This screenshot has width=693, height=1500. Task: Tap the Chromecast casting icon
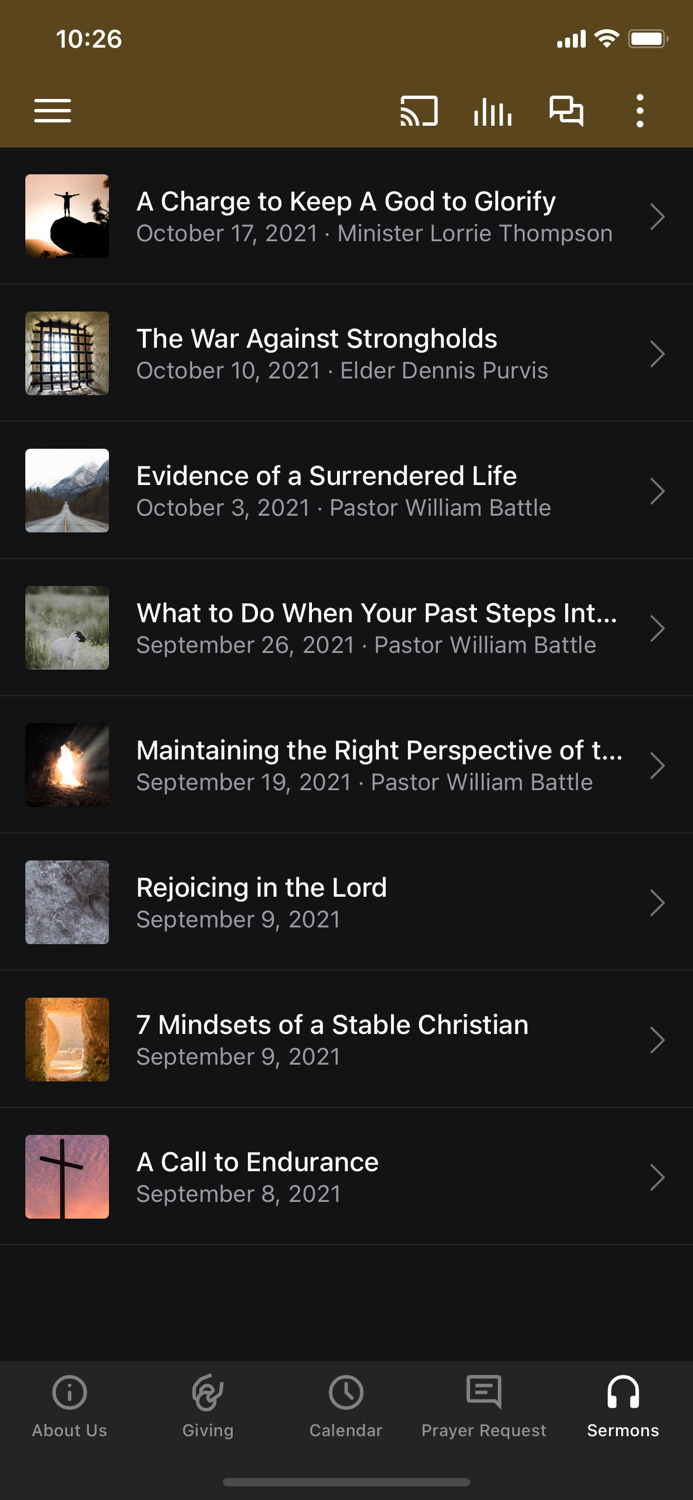pyautogui.click(x=419, y=111)
